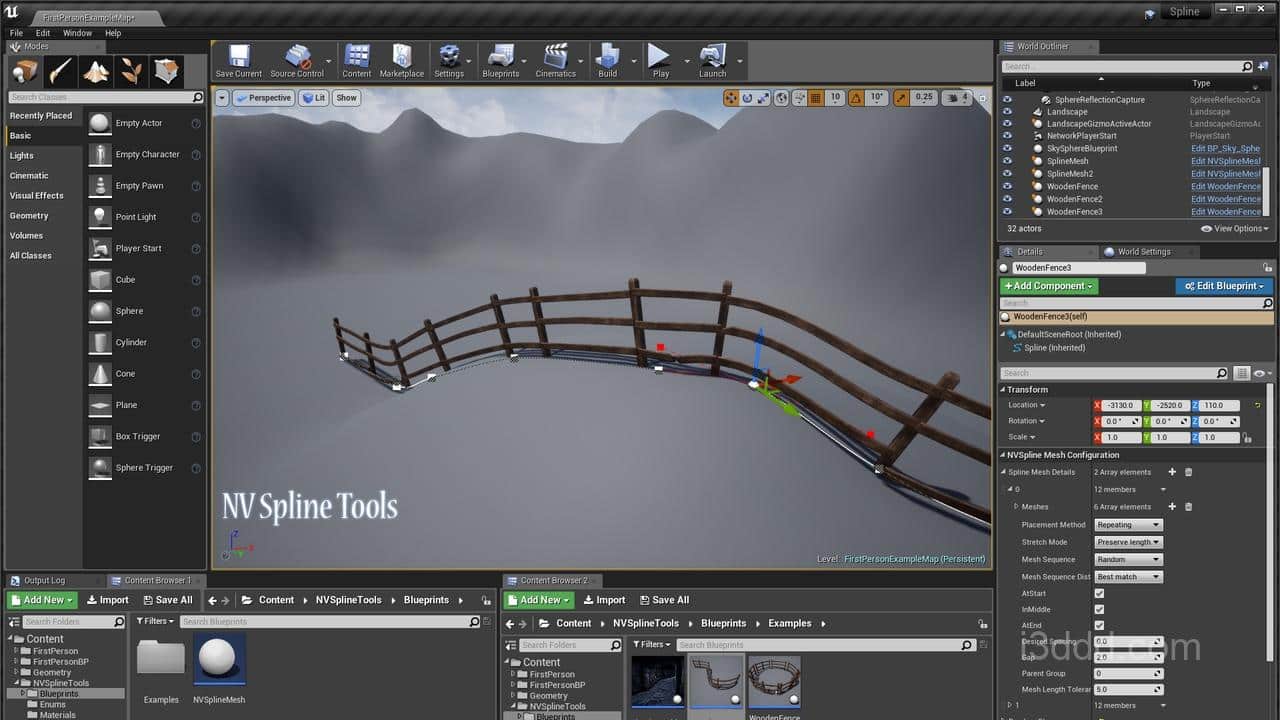The image size is (1280, 720).
Task: Select the Foliage mode leaf icon
Action: coord(131,71)
